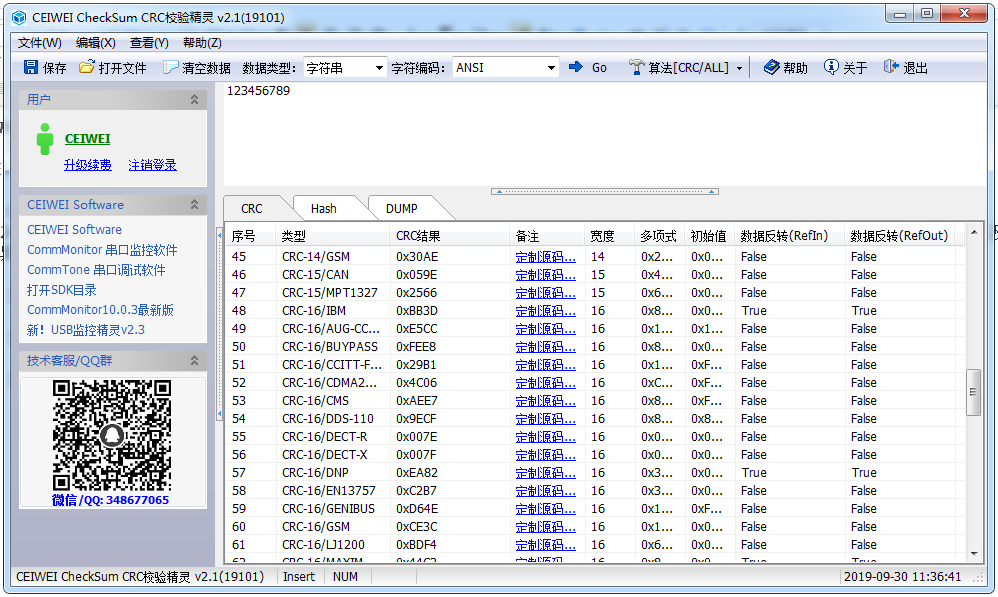Open the 编辑(X) menu
Viewport: 998px width, 597px height.
[95, 43]
